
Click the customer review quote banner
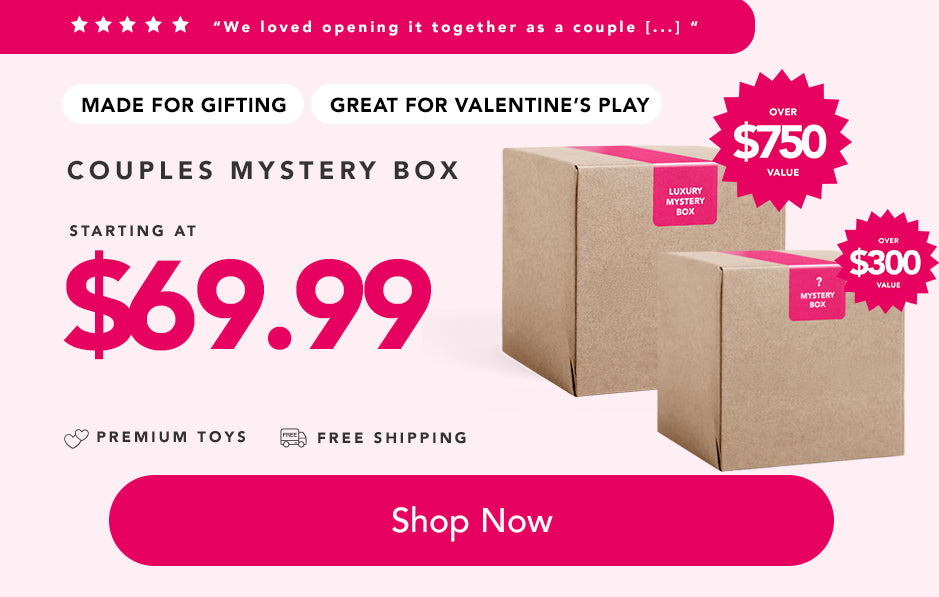click(377, 26)
